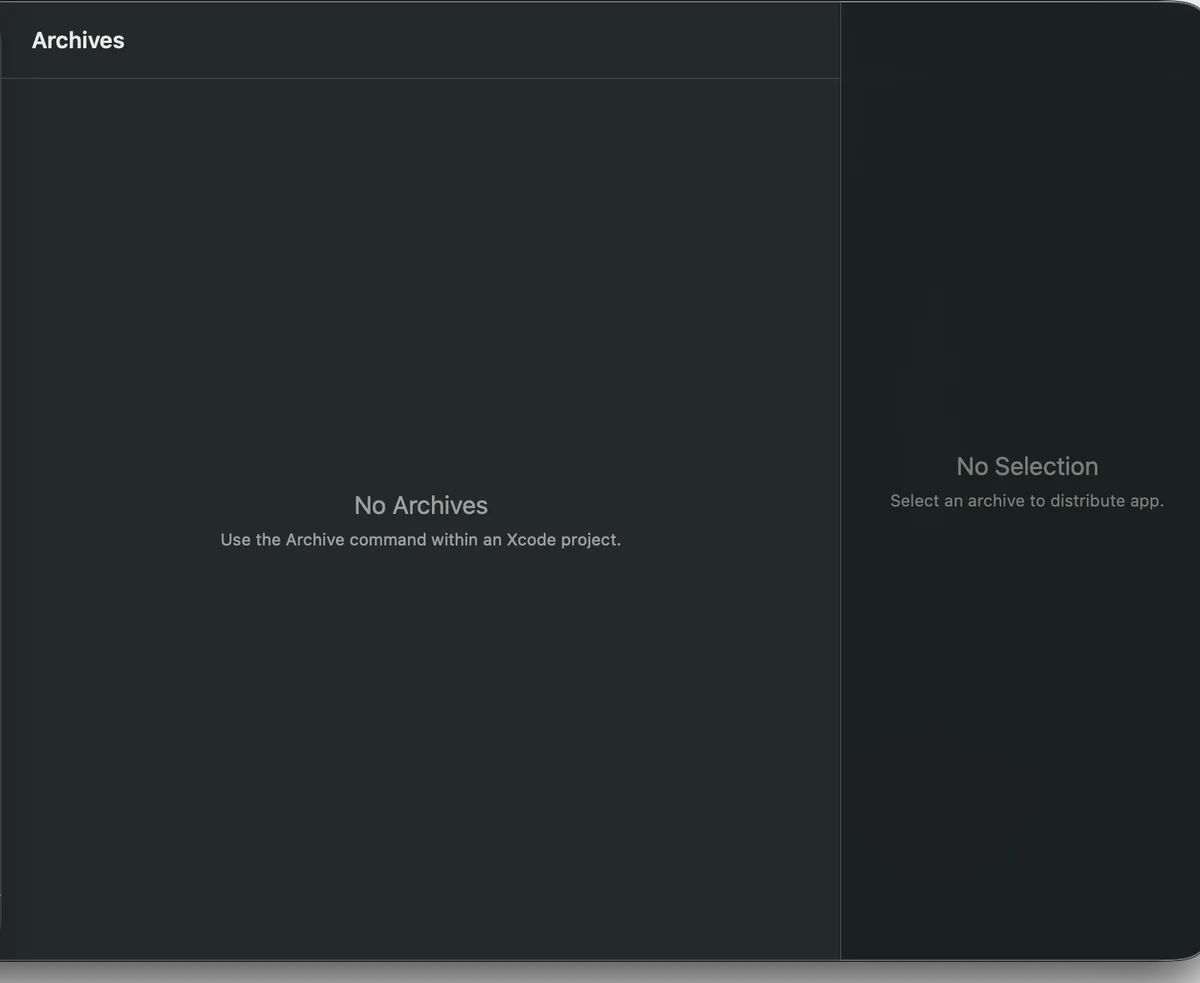Click 'Select an archive to distribute app' text

click(1027, 501)
